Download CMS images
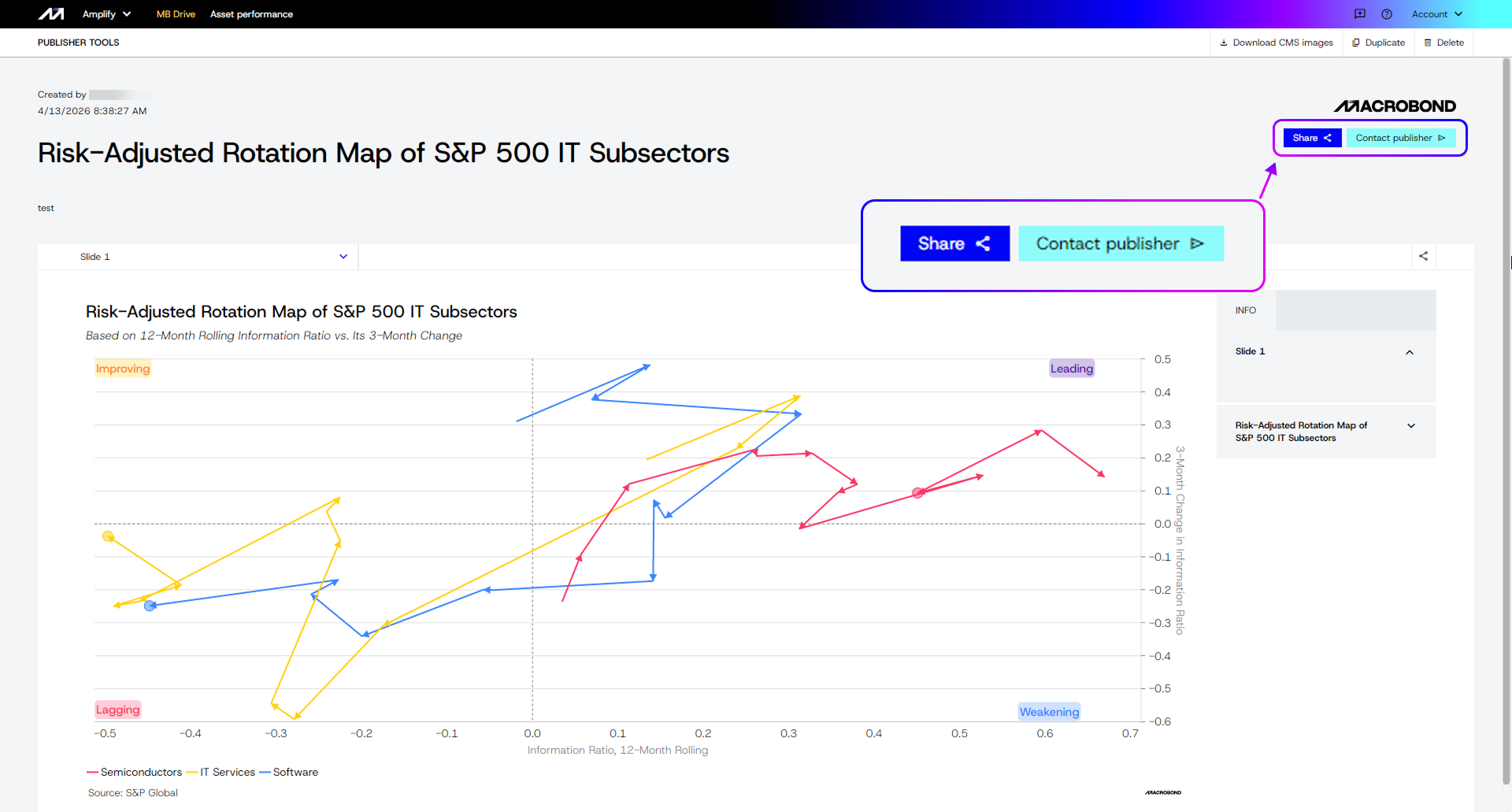 [x=1276, y=43]
